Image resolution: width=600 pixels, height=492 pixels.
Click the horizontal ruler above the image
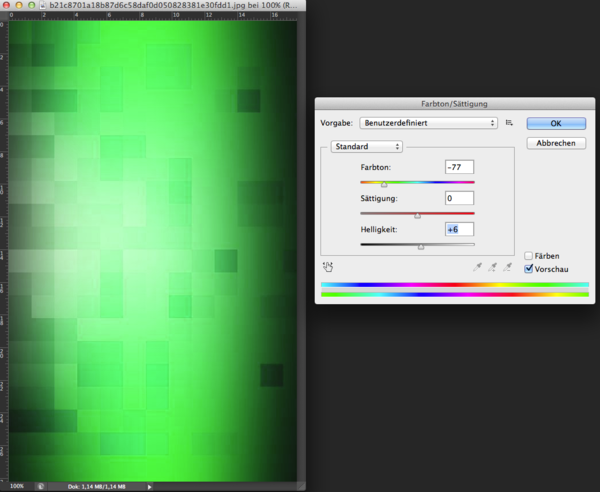pos(153,16)
